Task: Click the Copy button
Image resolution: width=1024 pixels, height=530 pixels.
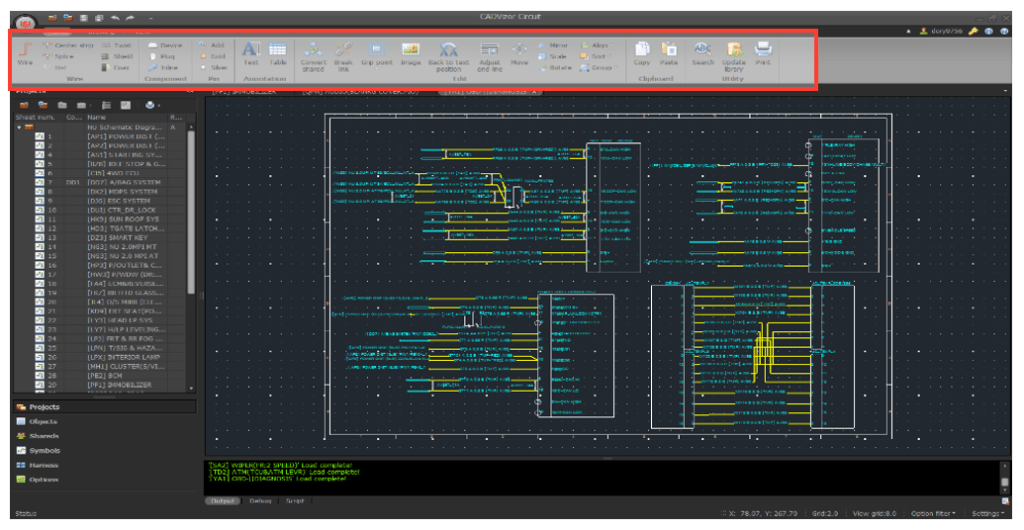Action: pos(642,54)
